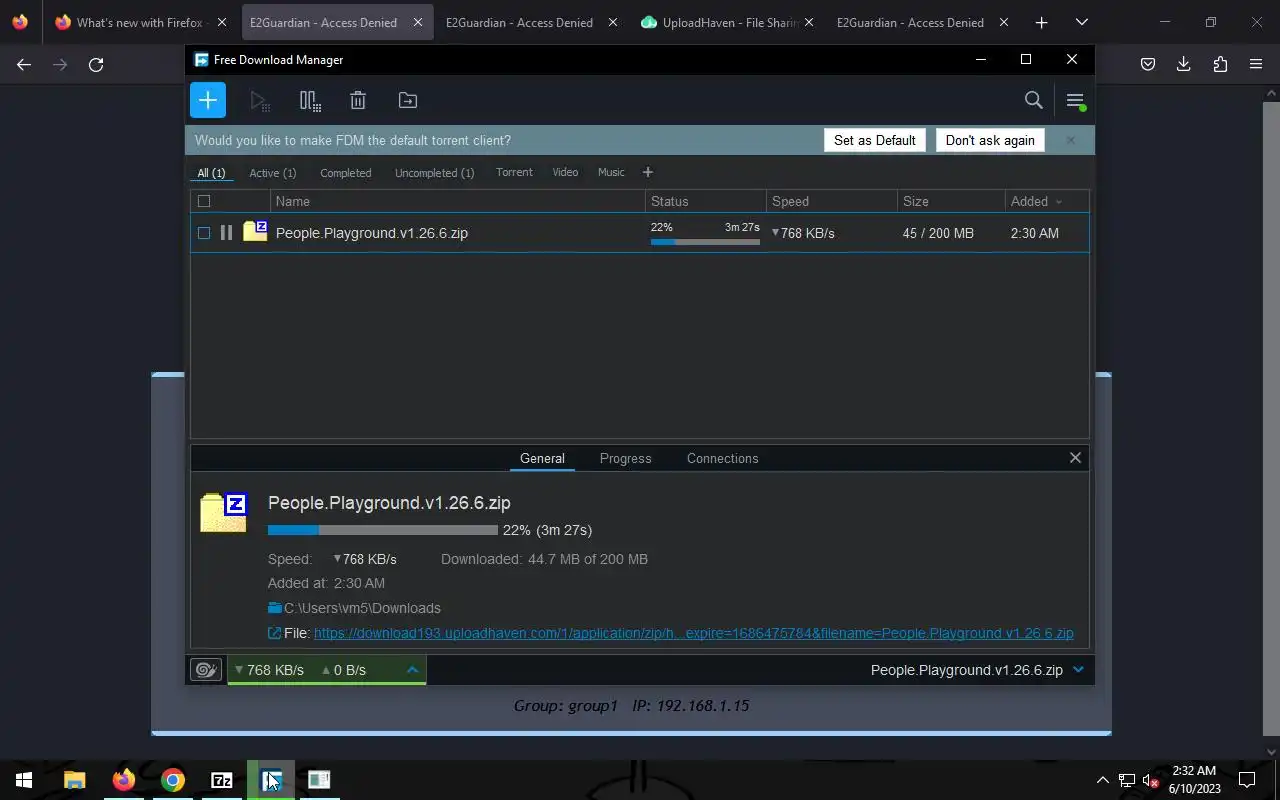Click the pause all downloads icon
The width and height of the screenshot is (1280, 800).
click(x=310, y=100)
